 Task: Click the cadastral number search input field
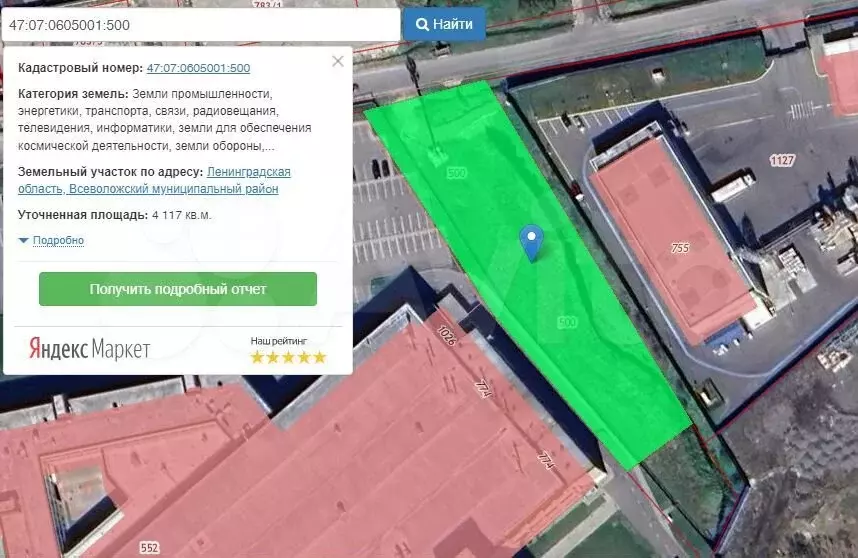[x=201, y=25]
